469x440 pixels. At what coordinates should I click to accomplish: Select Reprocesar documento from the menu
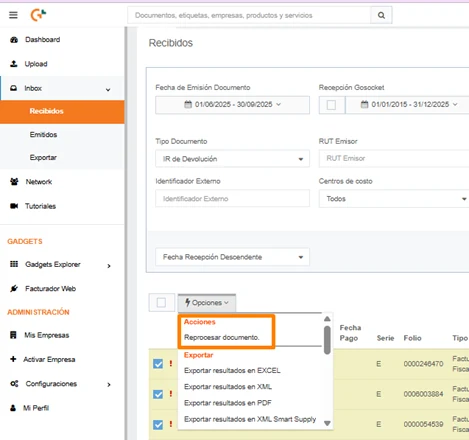(221, 337)
